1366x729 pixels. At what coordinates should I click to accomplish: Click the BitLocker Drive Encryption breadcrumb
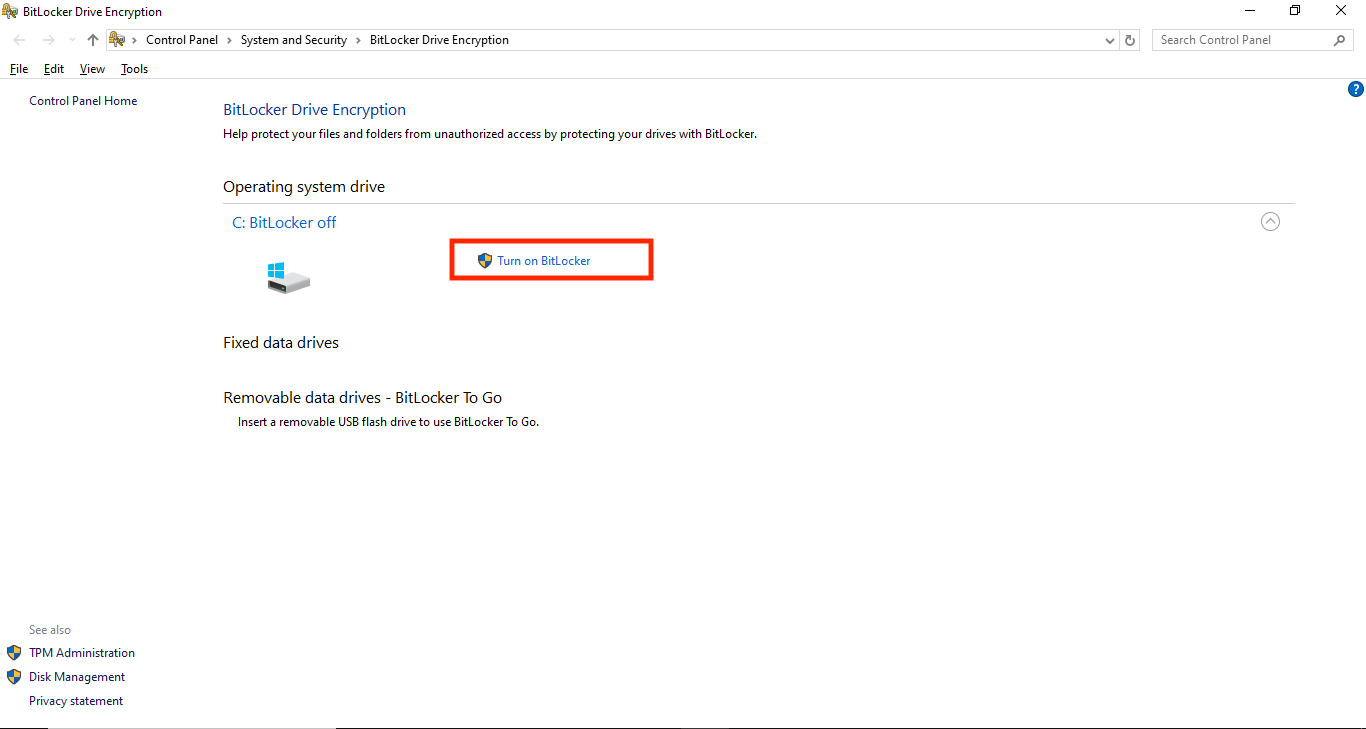[439, 40]
